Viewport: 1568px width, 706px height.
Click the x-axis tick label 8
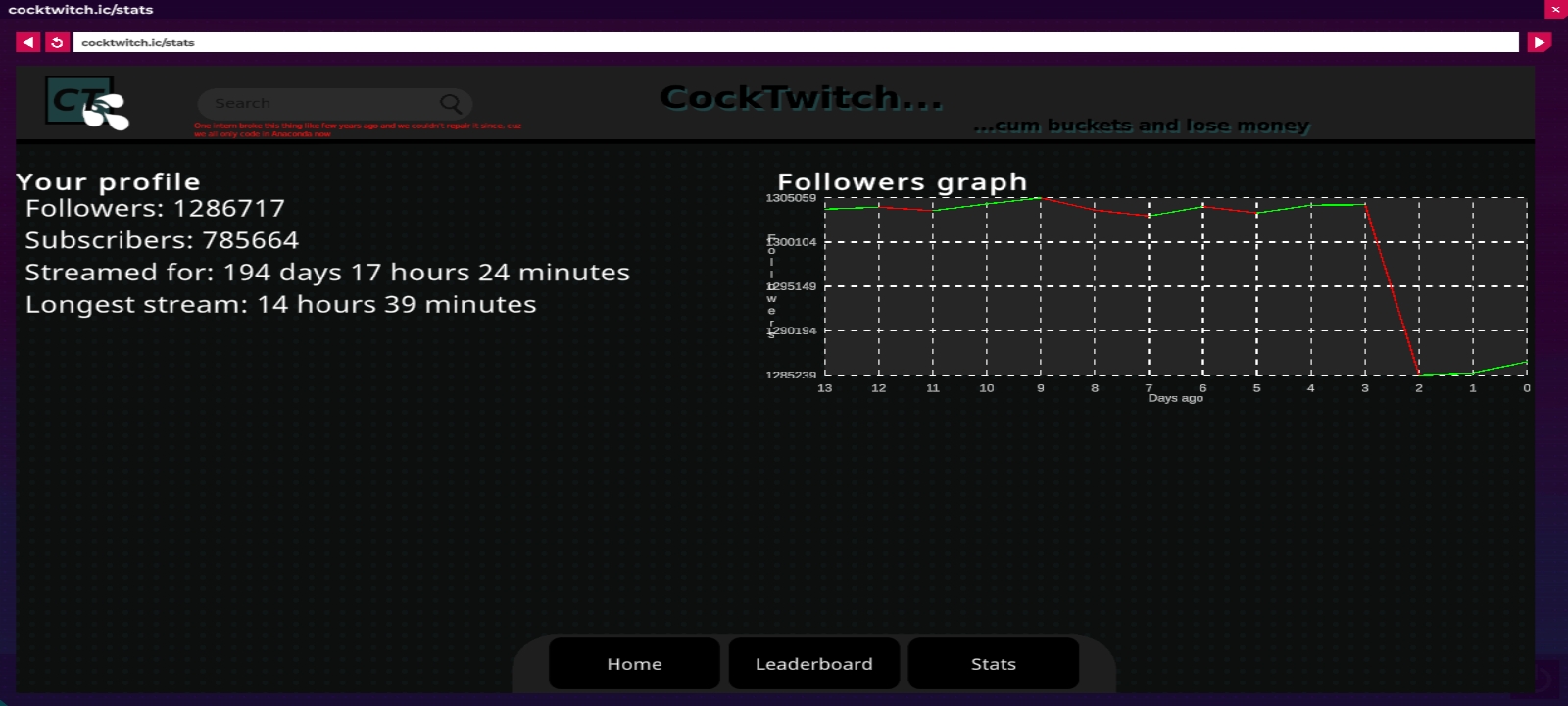tap(1095, 388)
